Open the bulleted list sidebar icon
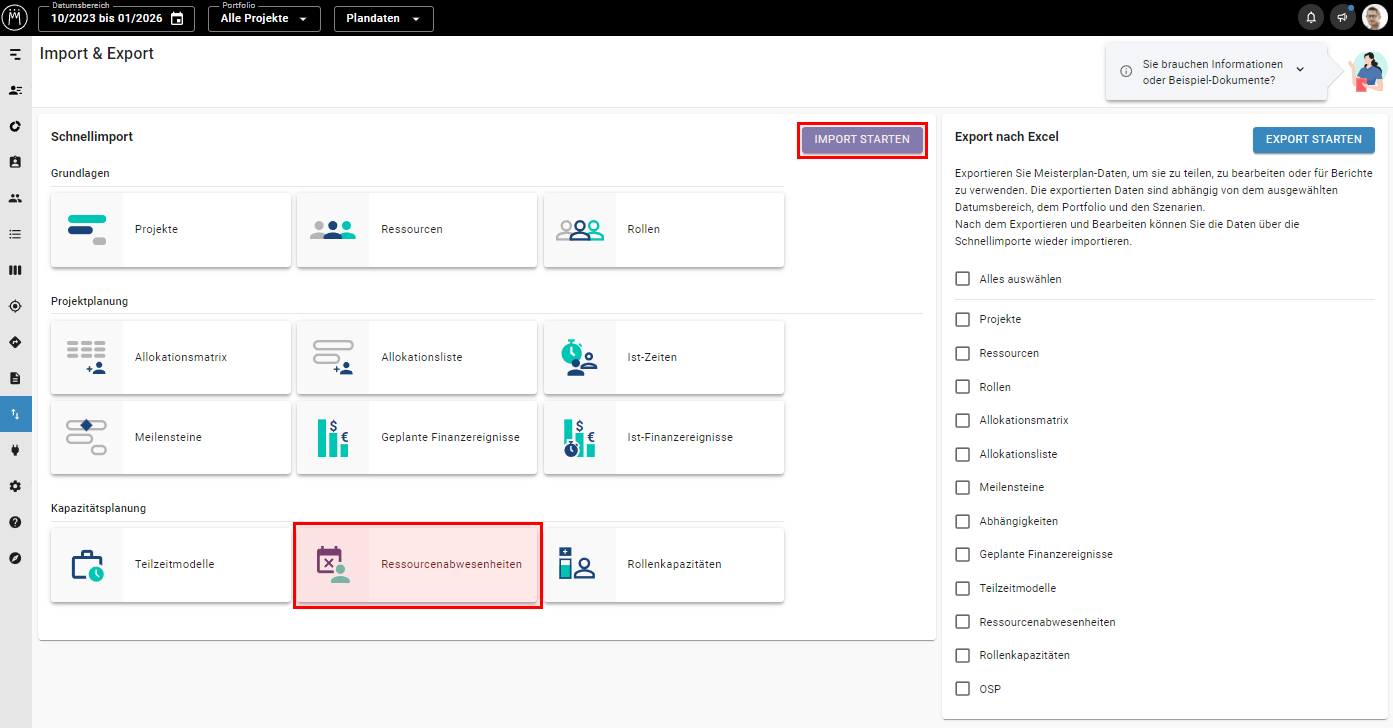The width and height of the screenshot is (1393, 728). click(15, 234)
